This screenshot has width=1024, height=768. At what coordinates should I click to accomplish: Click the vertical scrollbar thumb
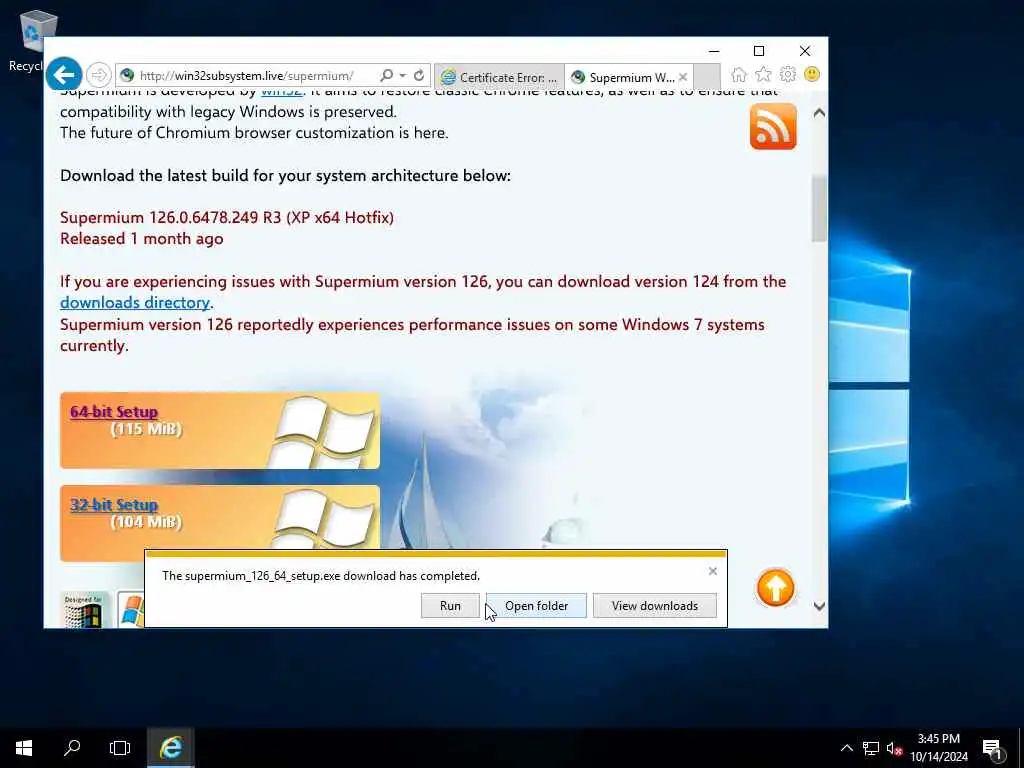click(819, 209)
